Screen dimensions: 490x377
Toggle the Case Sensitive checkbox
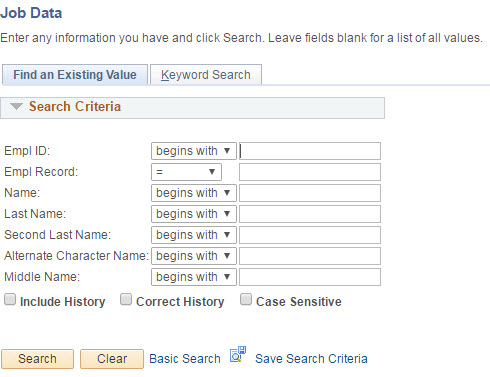pyautogui.click(x=246, y=299)
